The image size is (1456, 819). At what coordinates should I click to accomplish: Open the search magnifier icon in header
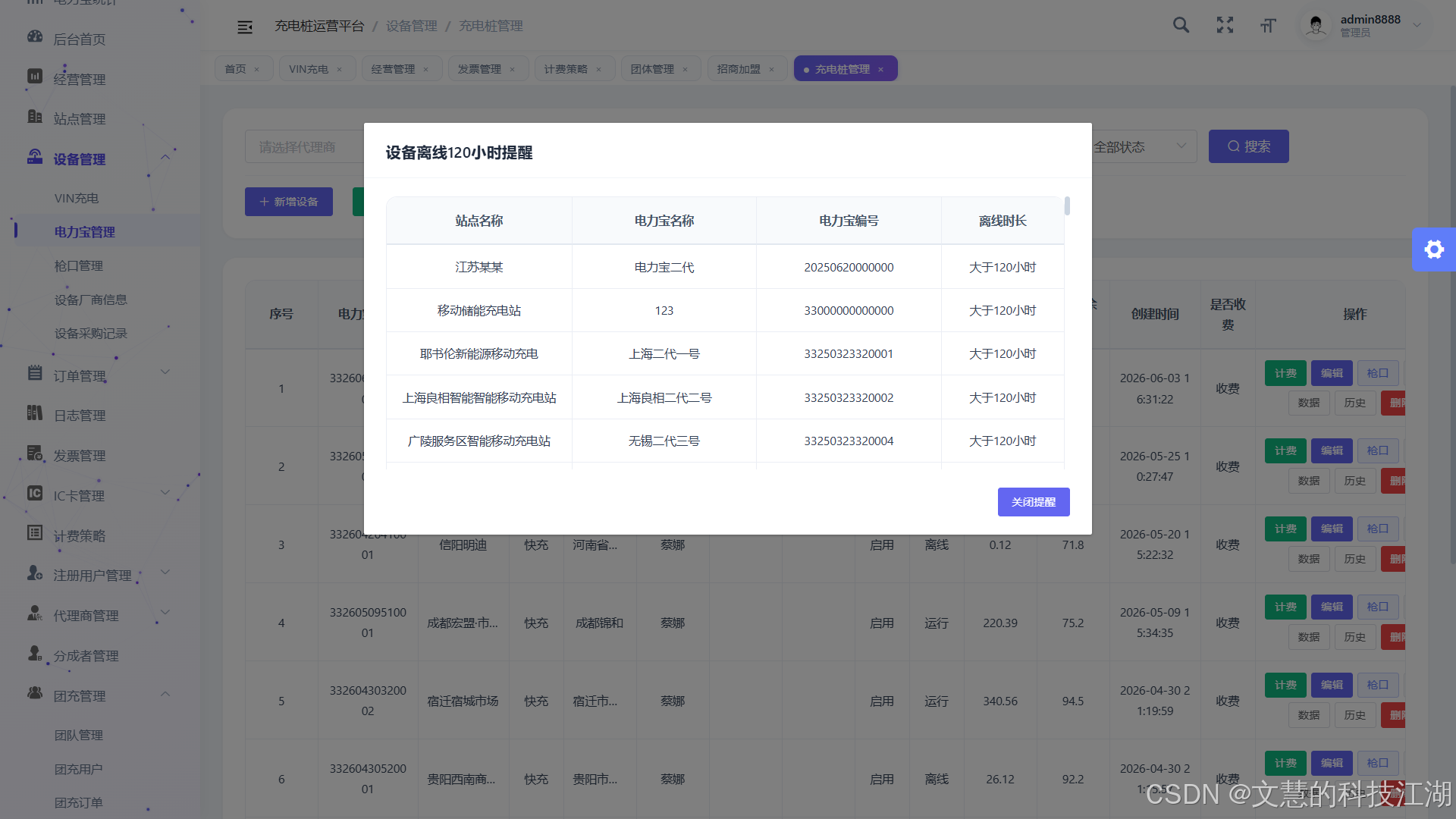click(1181, 25)
